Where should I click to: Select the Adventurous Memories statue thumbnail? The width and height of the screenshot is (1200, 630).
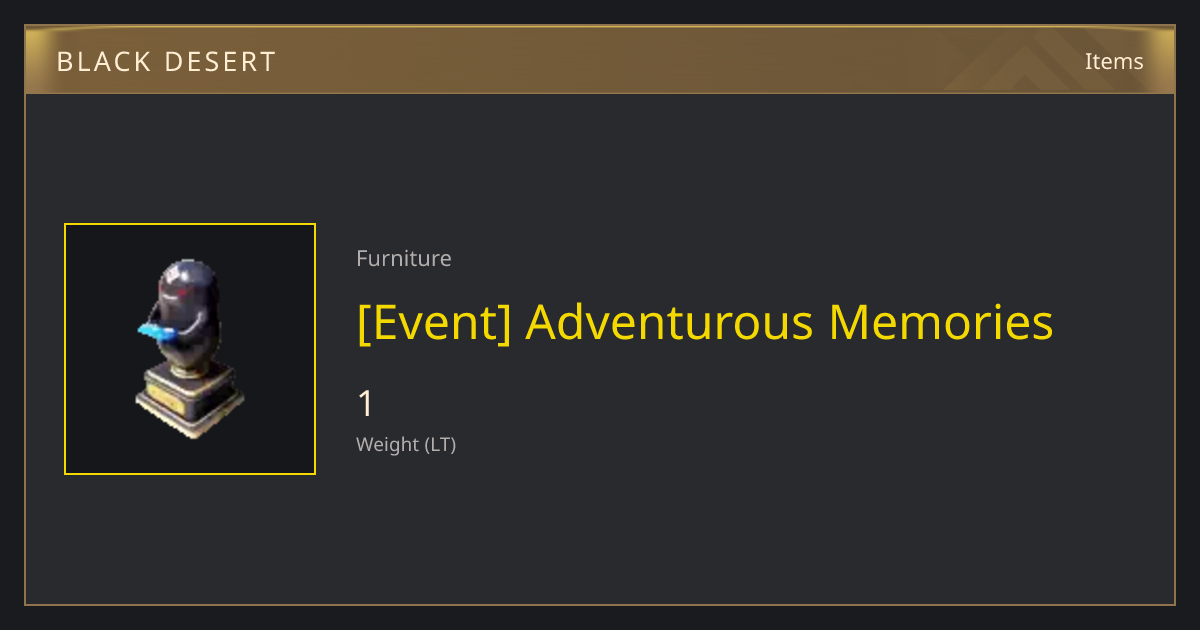pyautogui.click(x=190, y=349)
